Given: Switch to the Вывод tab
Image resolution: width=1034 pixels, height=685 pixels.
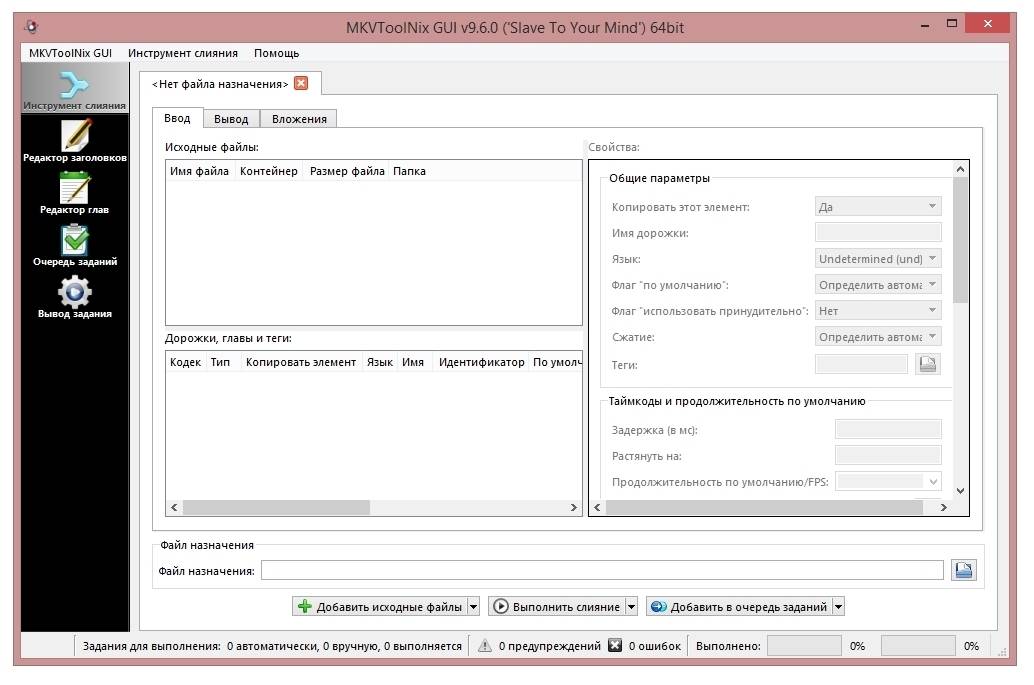Looking at the screenshot, I should coord(231,119).
